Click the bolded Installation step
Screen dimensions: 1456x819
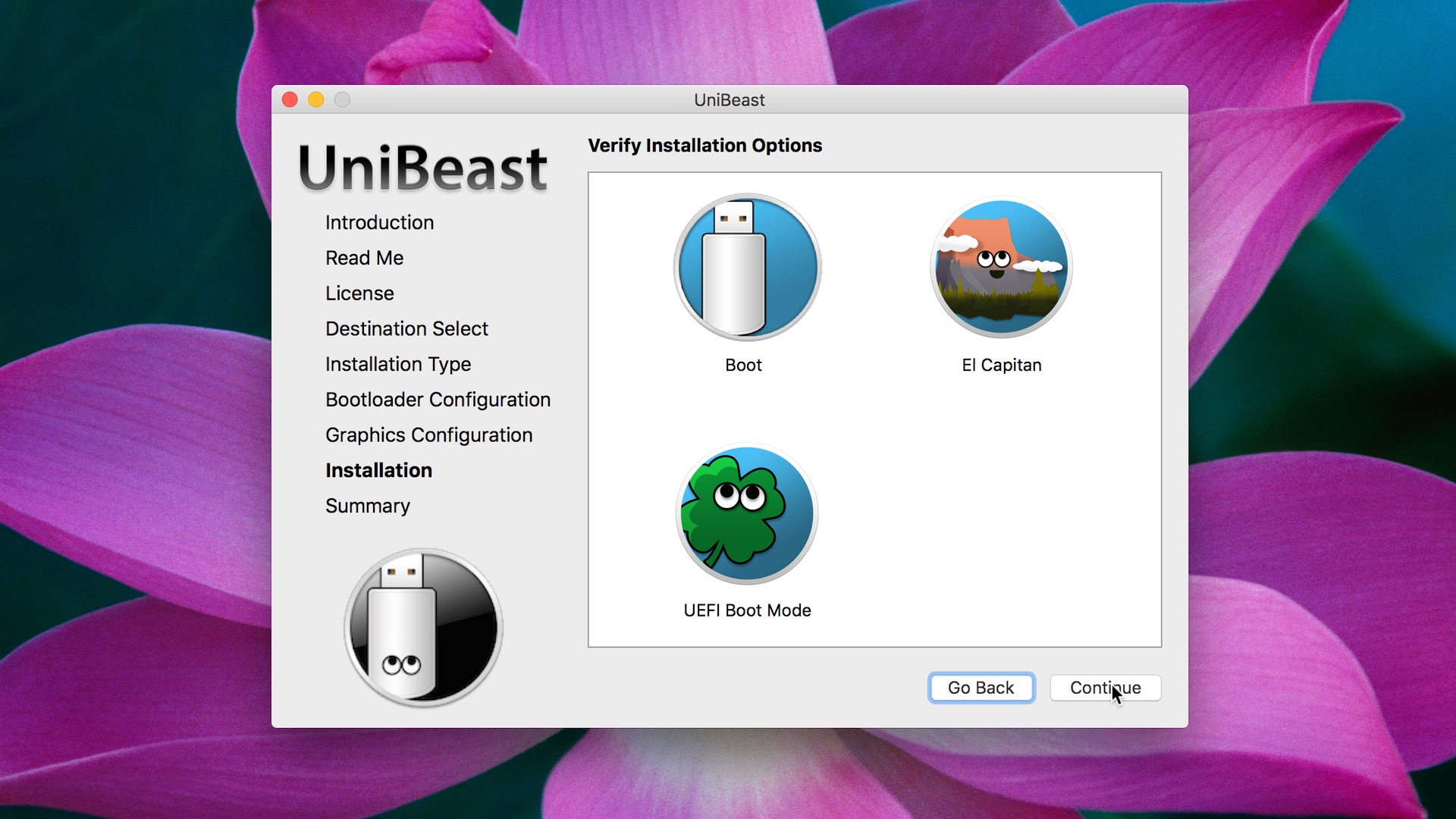tap(378, 470)
